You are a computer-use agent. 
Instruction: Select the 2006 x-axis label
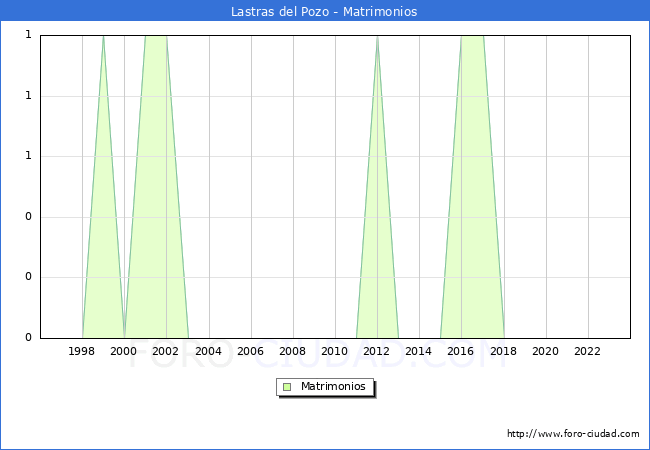click(x=250, y=351)
